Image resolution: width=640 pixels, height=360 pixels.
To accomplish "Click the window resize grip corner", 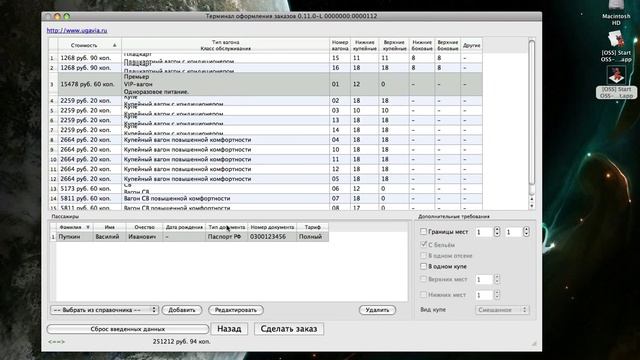I will tap(534, 343).
